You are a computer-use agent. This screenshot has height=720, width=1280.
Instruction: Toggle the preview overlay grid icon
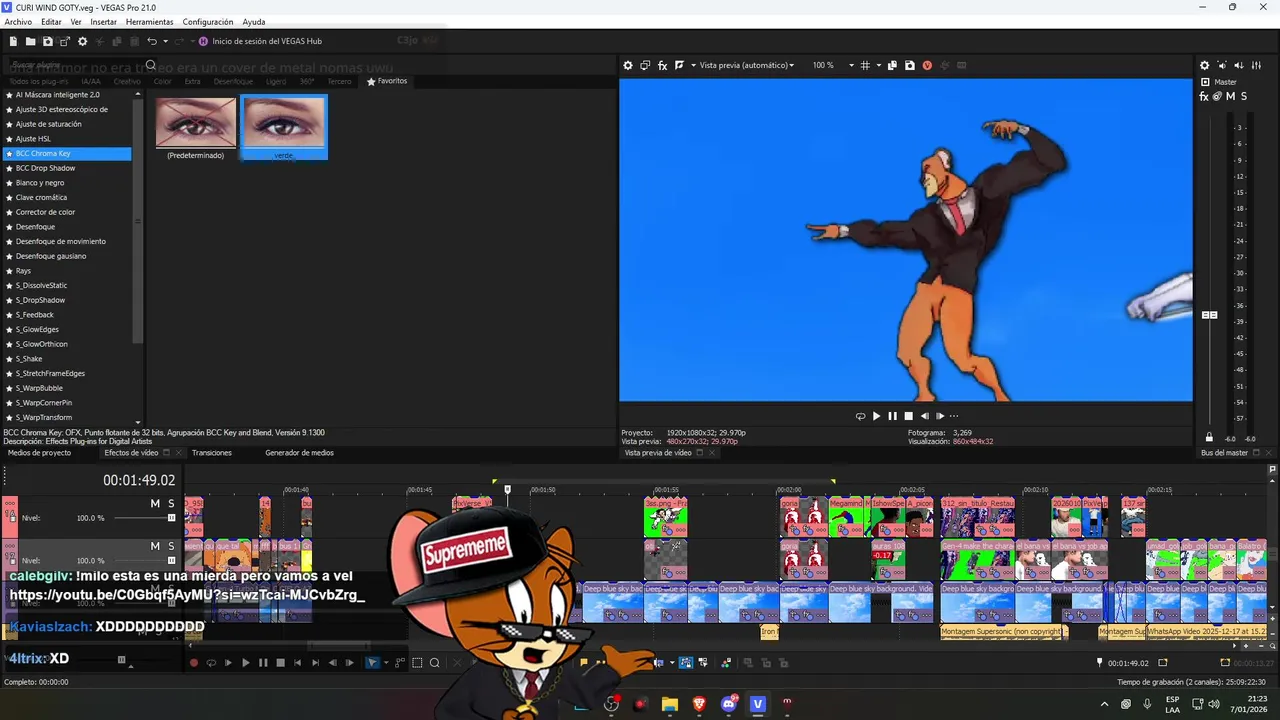pyautogui.click(x=865, y=65)
